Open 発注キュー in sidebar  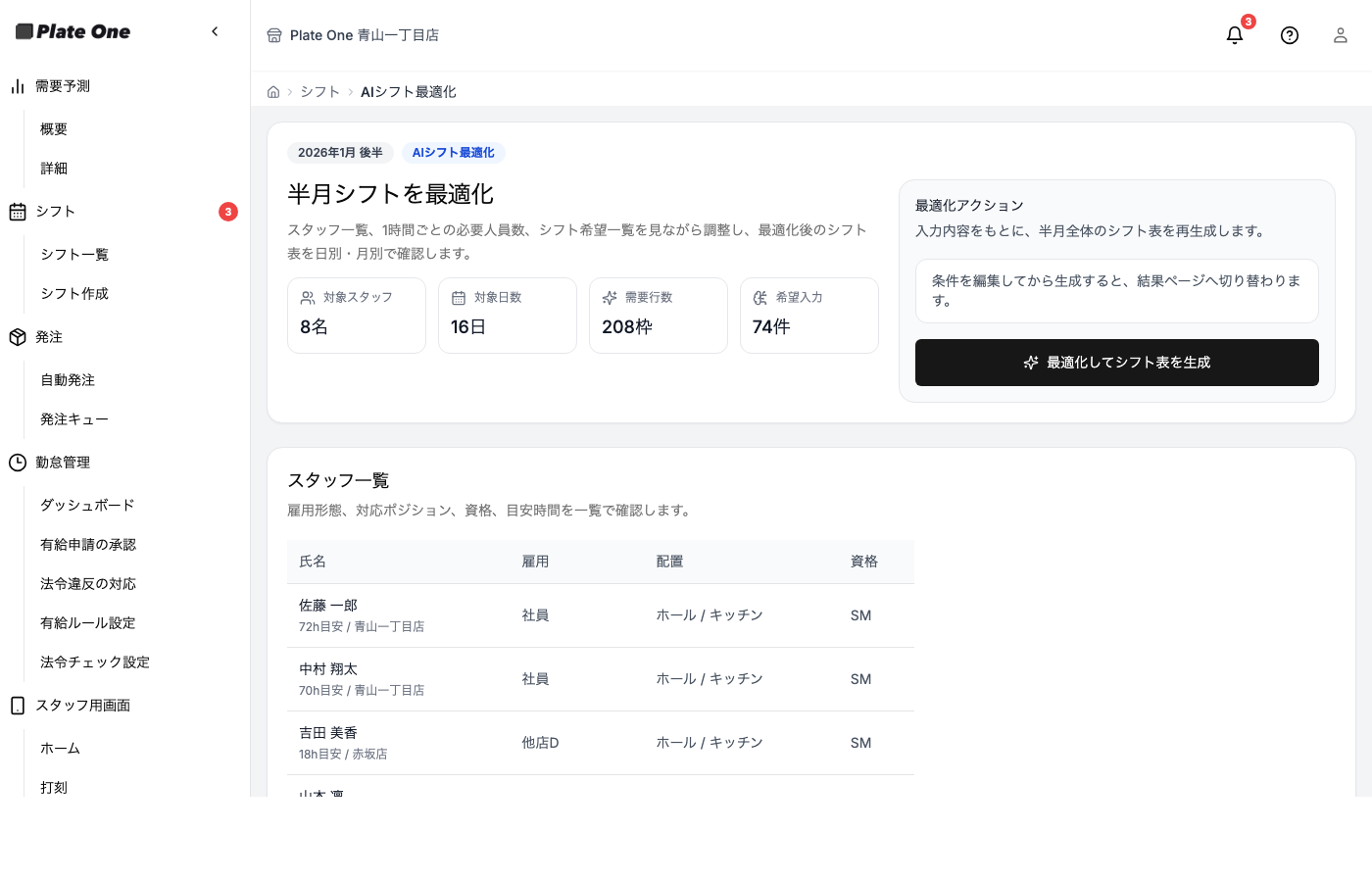pos(74,419)
